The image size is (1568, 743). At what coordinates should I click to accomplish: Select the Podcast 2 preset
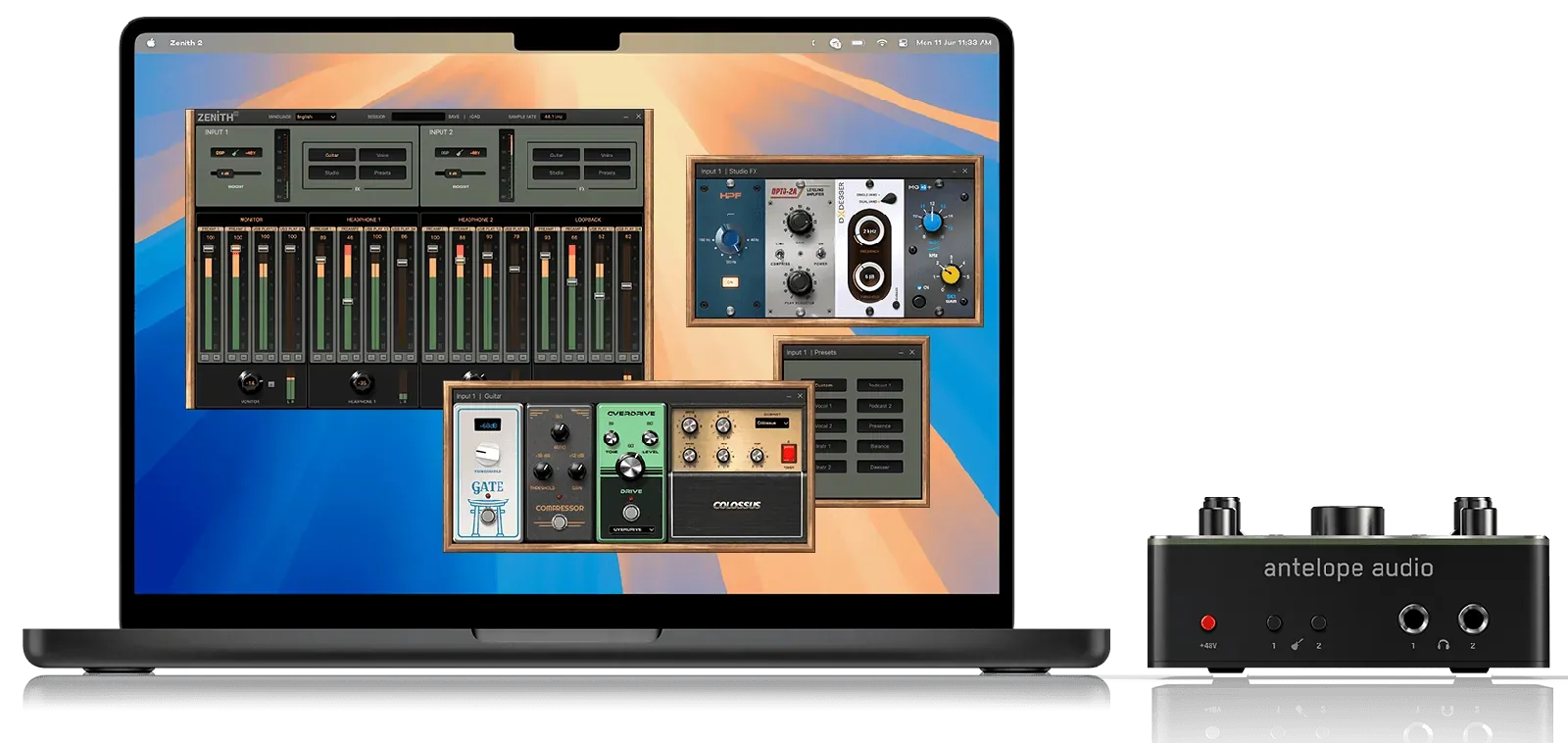(879, 406)
